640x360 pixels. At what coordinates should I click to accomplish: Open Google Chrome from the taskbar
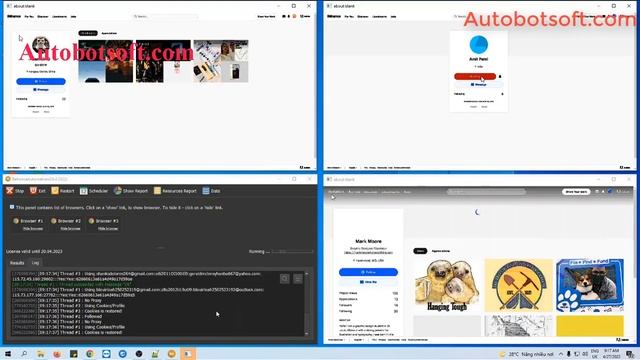[90, 354]
